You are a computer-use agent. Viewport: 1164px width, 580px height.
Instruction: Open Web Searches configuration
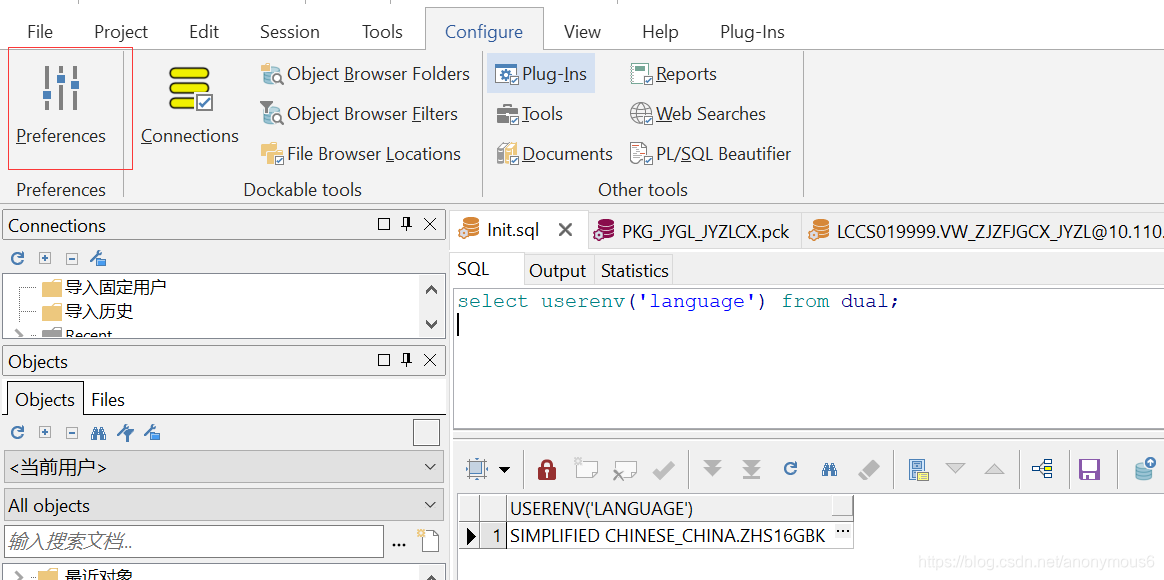coord(698,114)
